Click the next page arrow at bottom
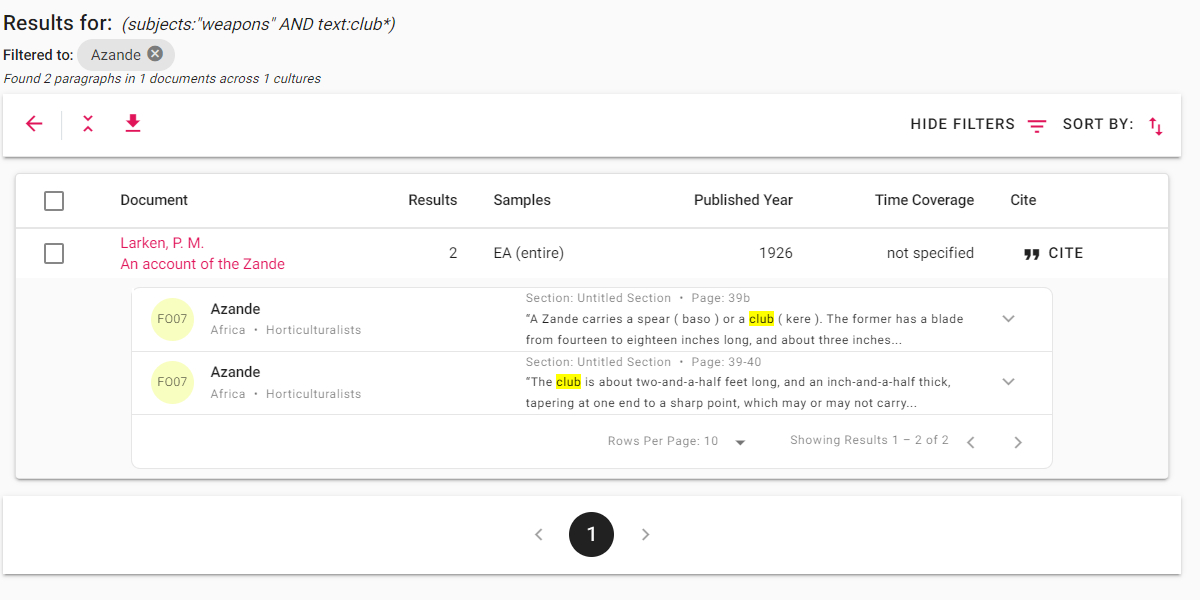Image resolution: width=1200 pixels, height=600 pixels. pos(645,534)
